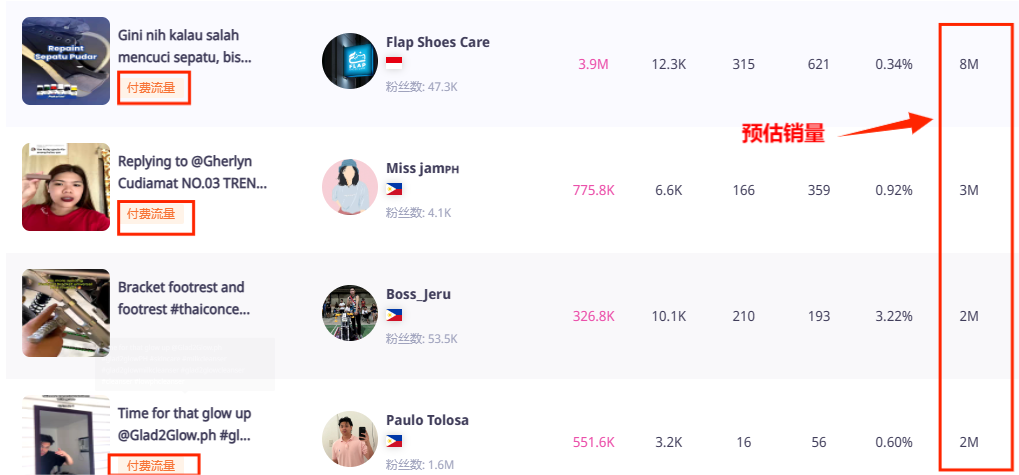Open the Flap Shoes Care avatar
The image size is (1019, 475).
coord(350,61)
